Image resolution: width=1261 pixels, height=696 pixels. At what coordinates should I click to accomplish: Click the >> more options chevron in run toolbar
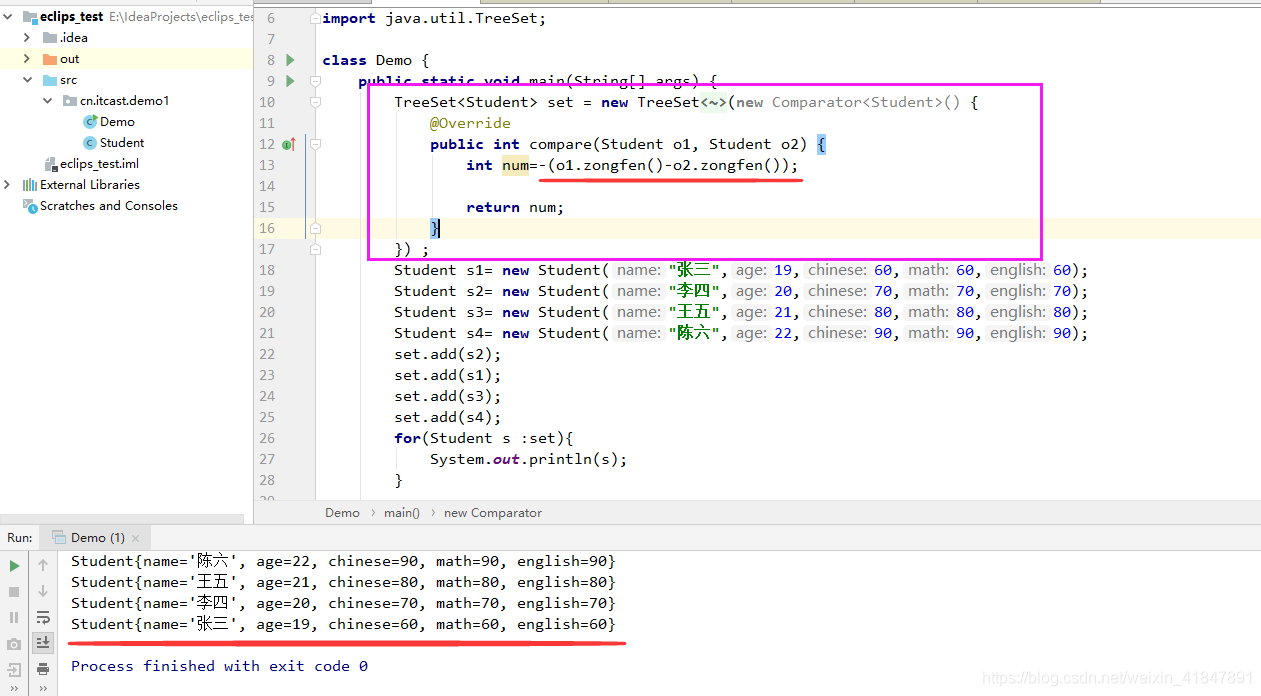pos(13,686)
